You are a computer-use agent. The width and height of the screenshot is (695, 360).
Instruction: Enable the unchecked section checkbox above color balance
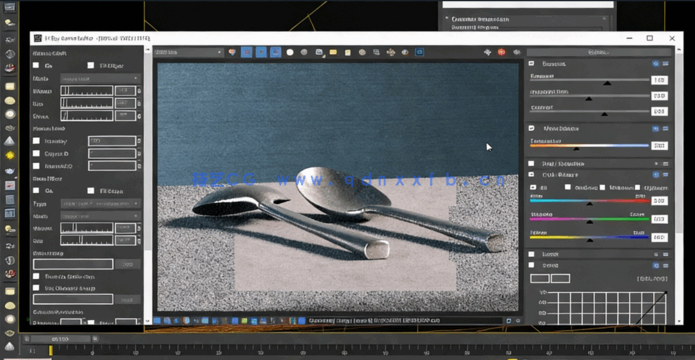click(531, 164)
